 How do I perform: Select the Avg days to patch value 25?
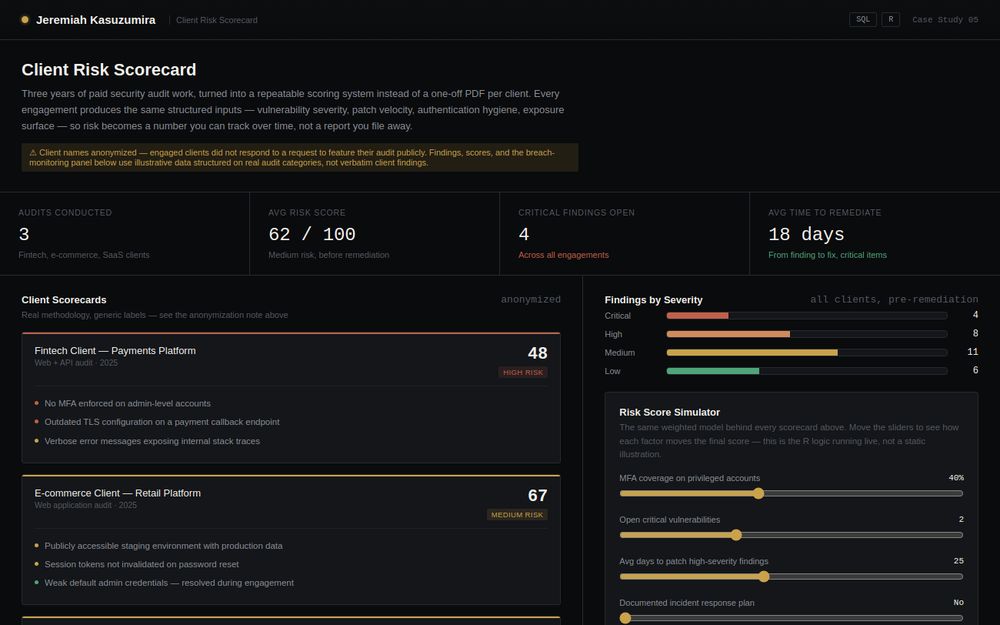click(959, 561)
